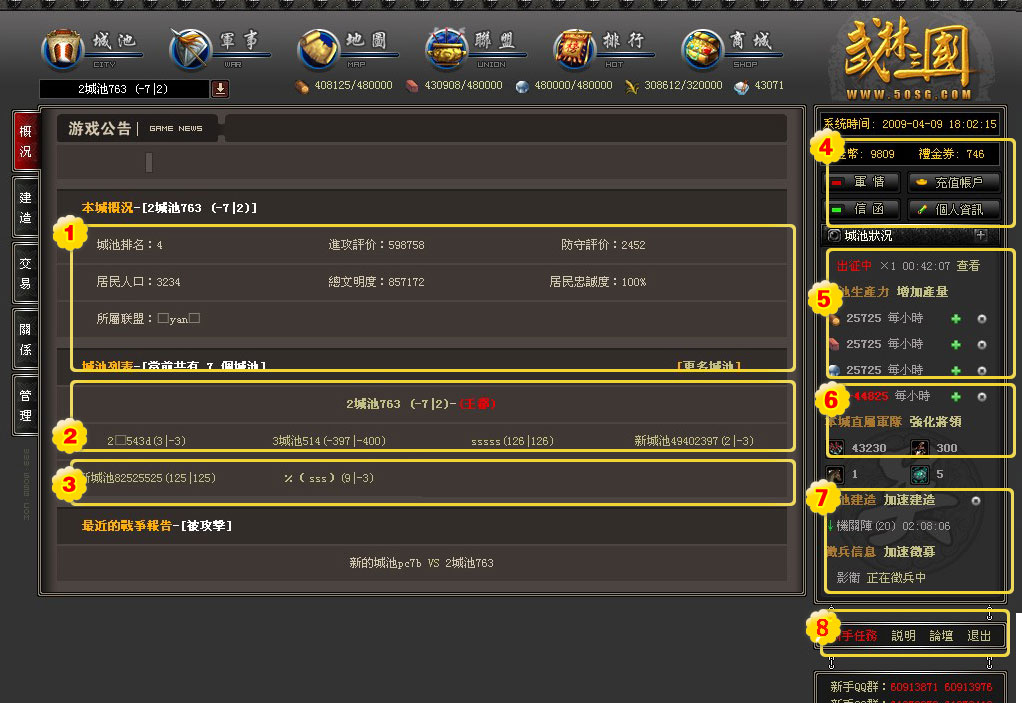The image size is (1022, 703).
Task: Click the 城池排名：4 ranking text
Action: tap(129, 245)
